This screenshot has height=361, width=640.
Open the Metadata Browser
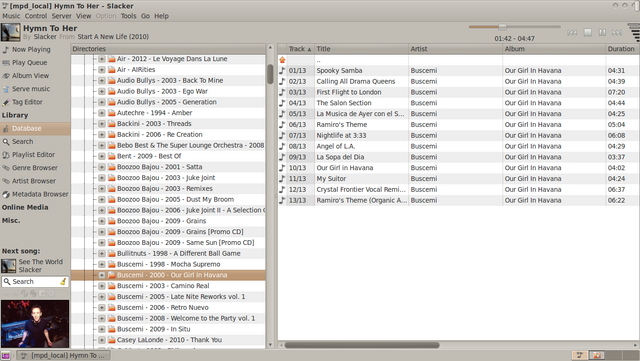tap(40, 194)
